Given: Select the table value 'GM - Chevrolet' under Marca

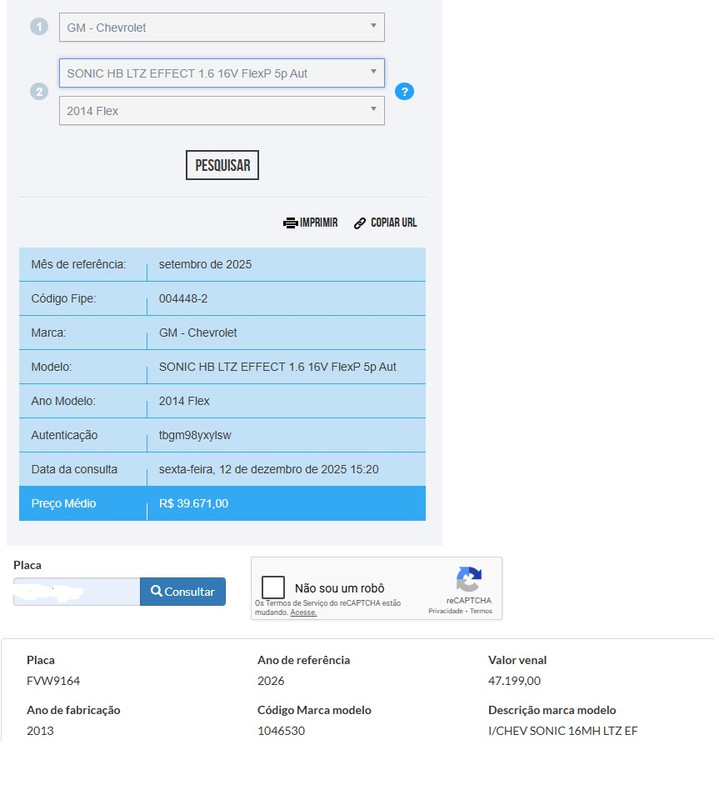Looking at the screenshot, I should [199, 334].
